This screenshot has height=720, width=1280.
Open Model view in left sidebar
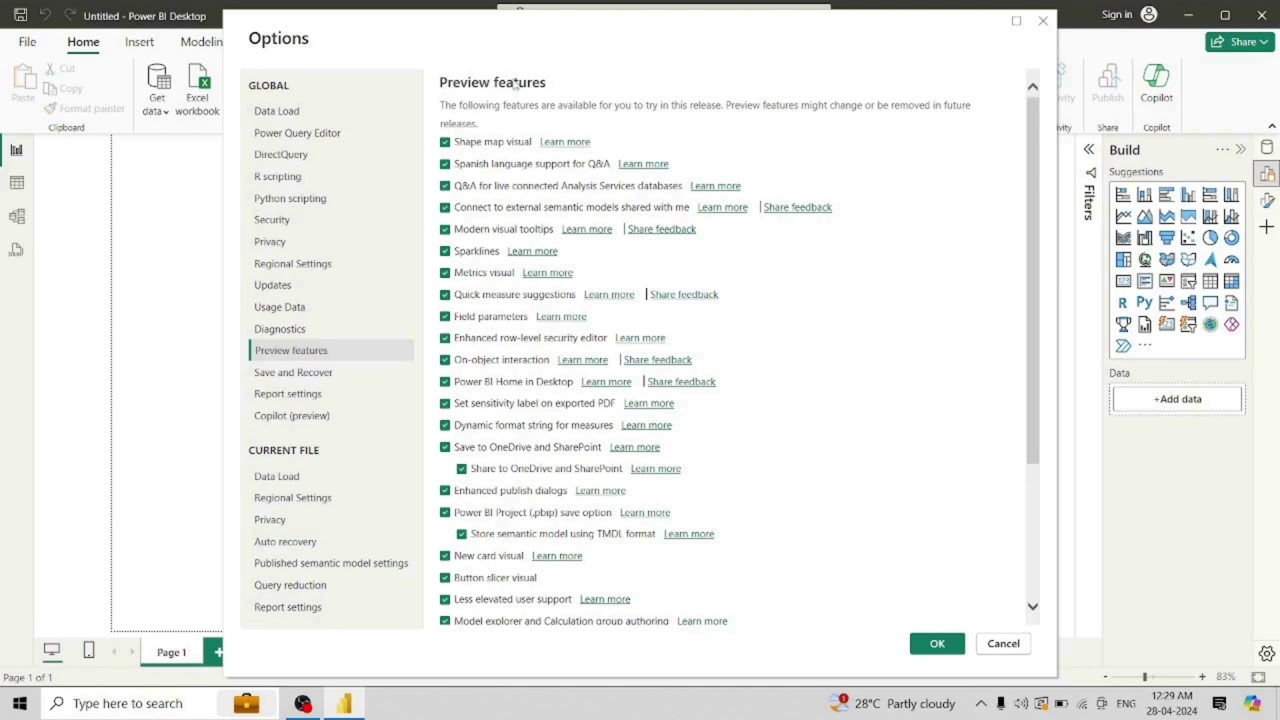point(16,216)
